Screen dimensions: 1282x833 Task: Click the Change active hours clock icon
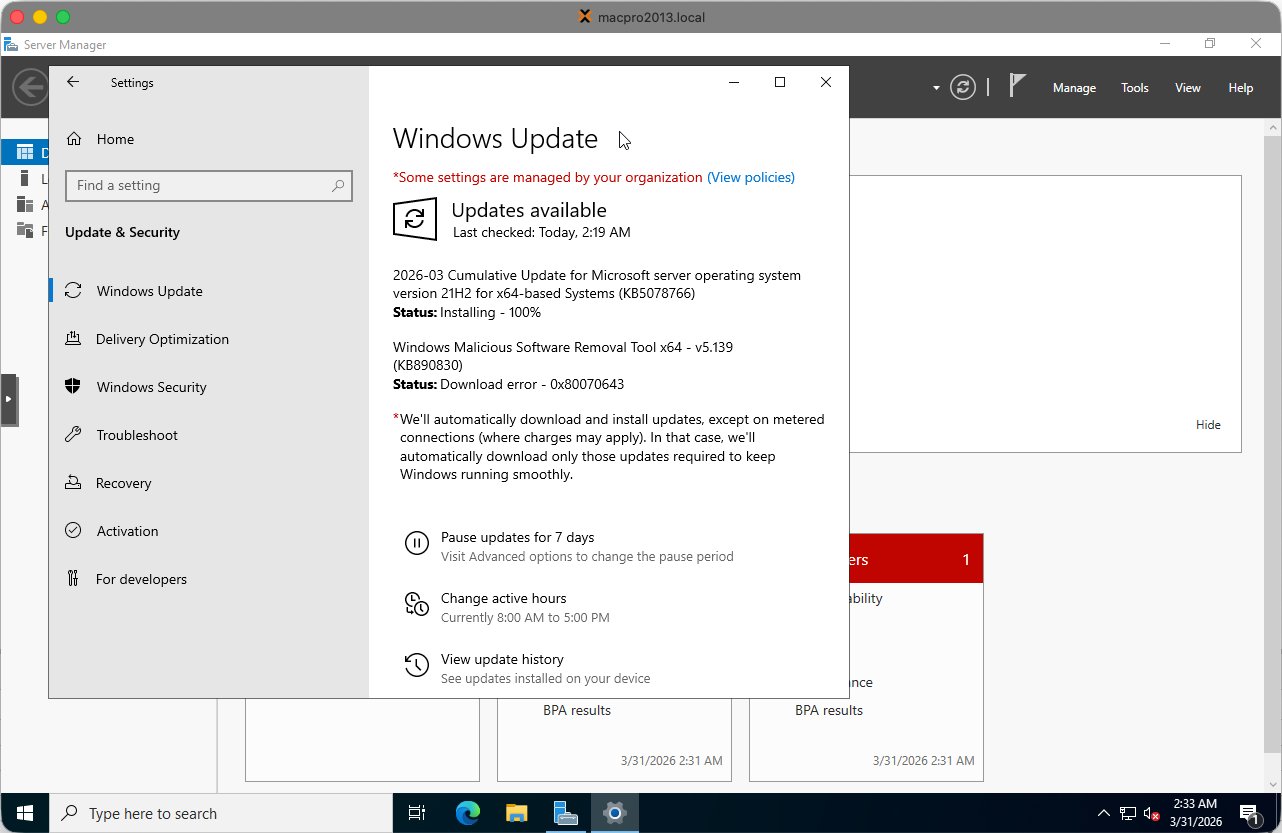[417, 604]
